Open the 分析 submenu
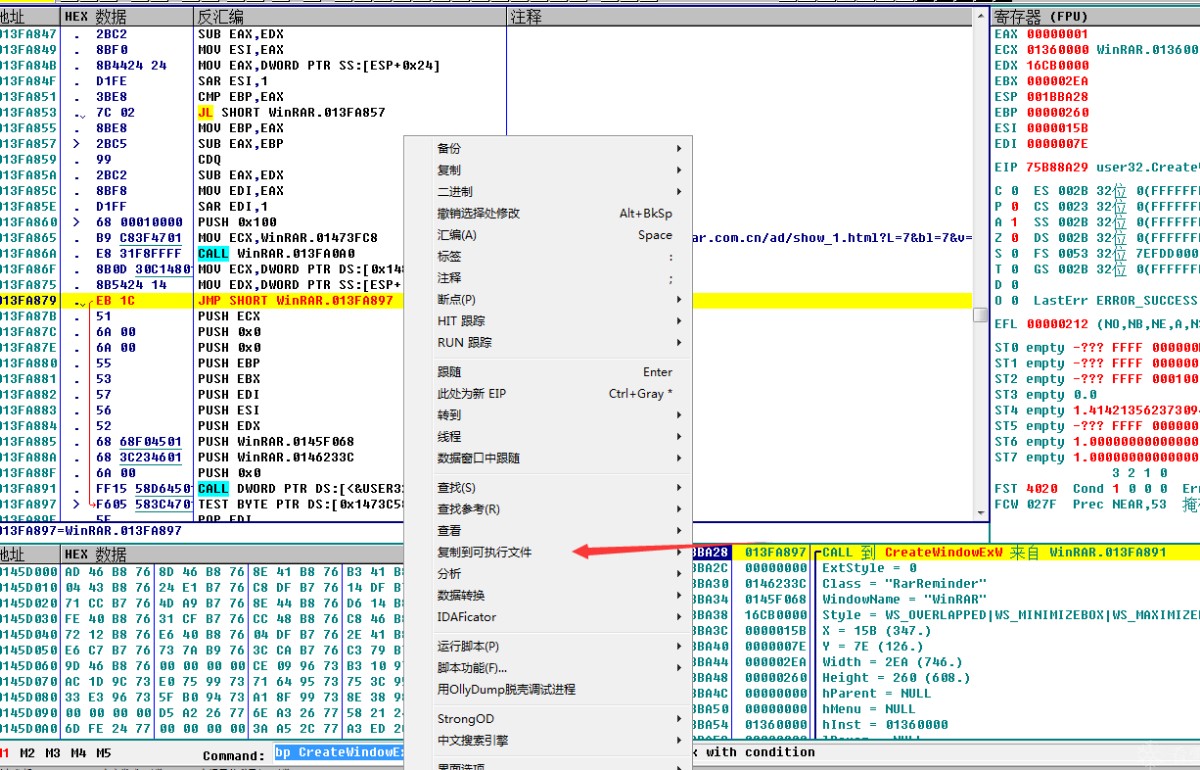1200x770 pixels. (x=548, y=574)
